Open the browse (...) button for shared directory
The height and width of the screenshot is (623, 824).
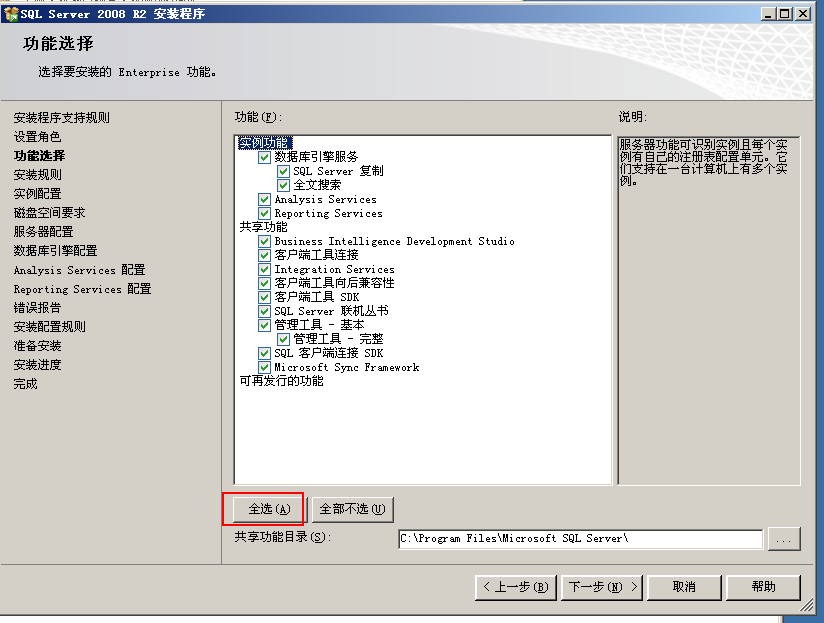(x=784, y=539)
